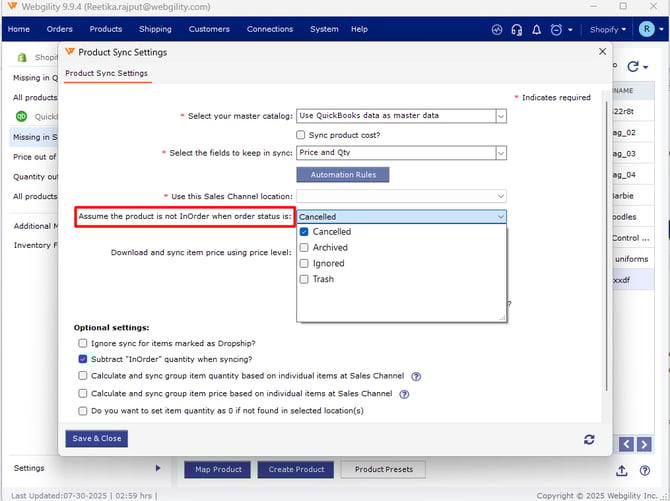
Task: Tick Ignore sync for items marked as Dropship
Action: pyautogui.click(x=83, y=343)
